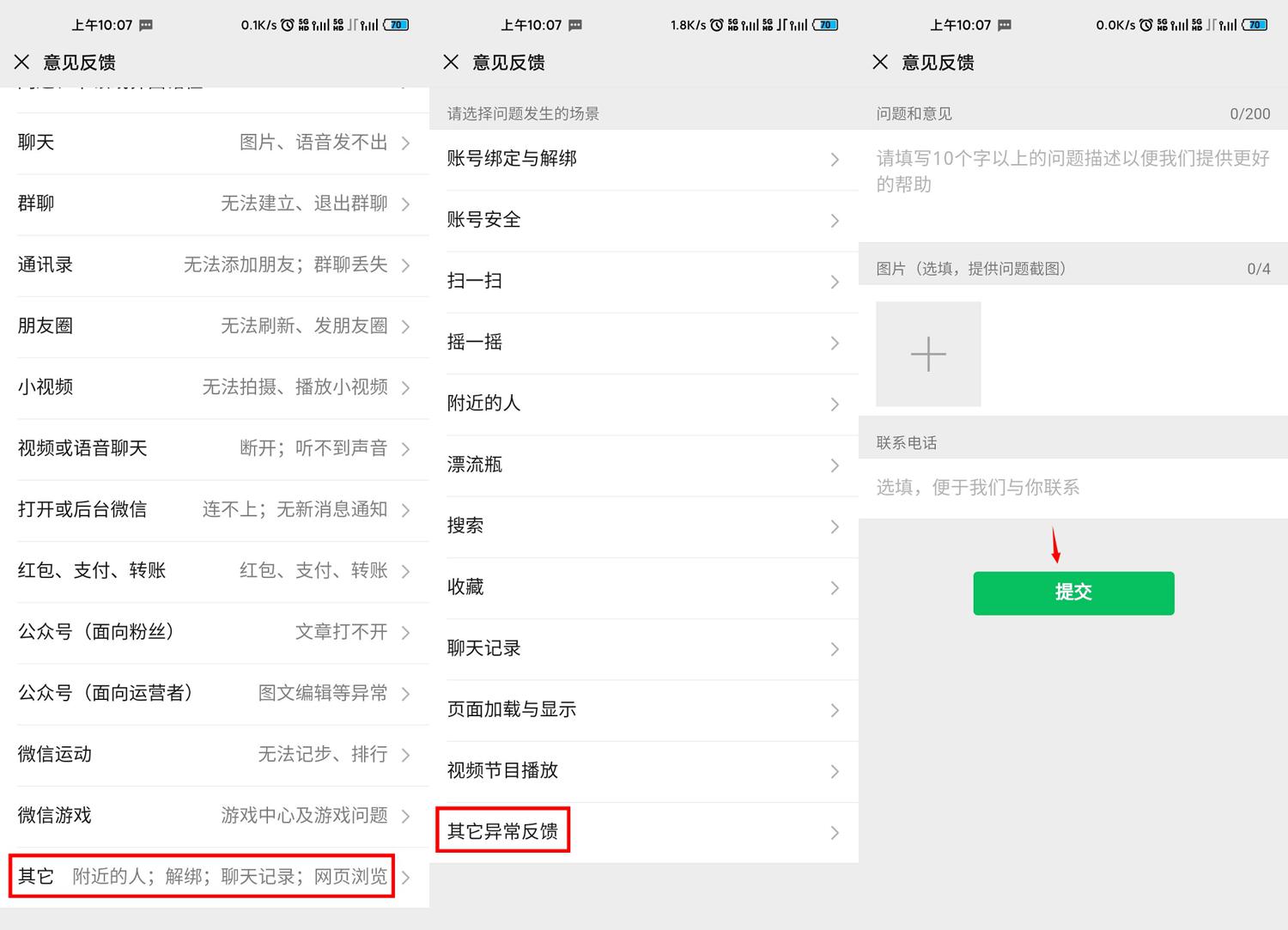Expand 账号安全 via its chevron
The width and height of the screenshot is (1288, 930).
834,221
